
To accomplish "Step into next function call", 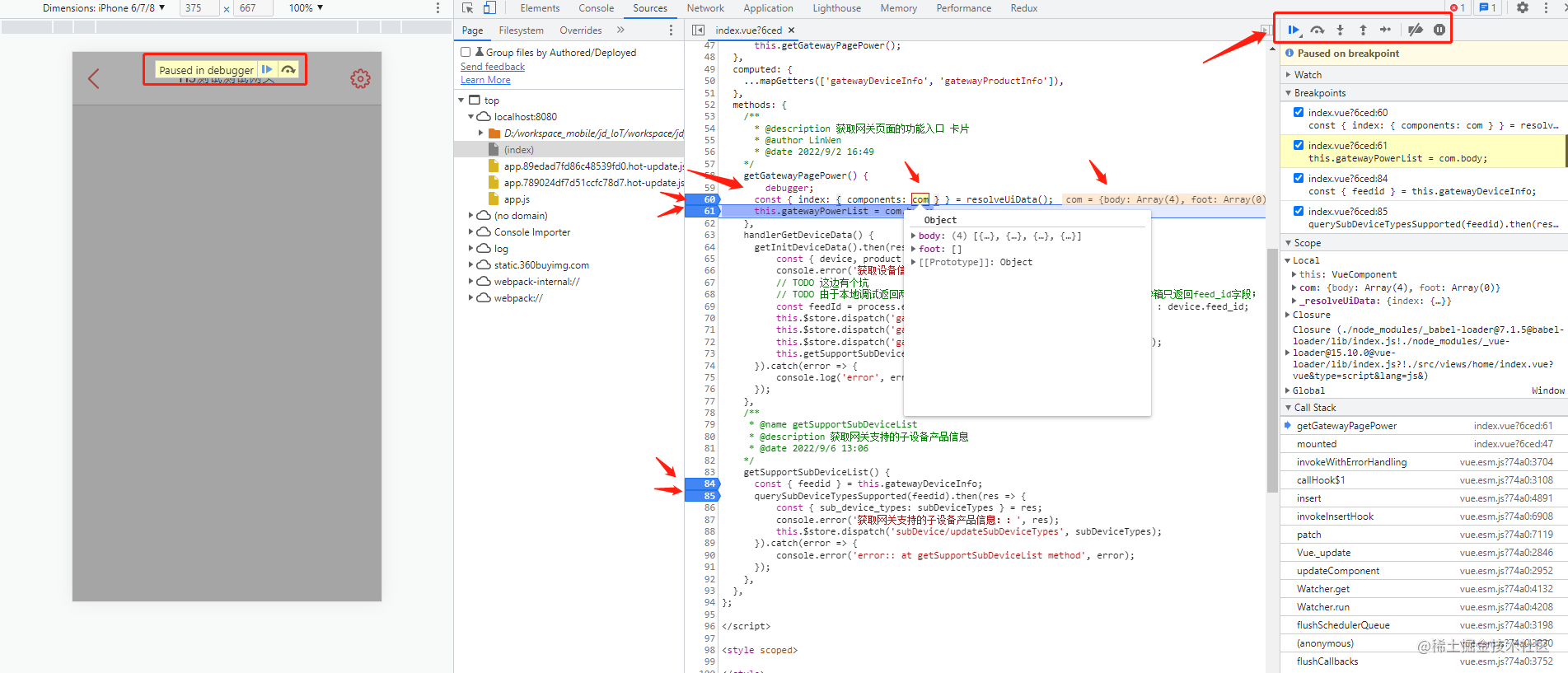I will click(1341, 30).
